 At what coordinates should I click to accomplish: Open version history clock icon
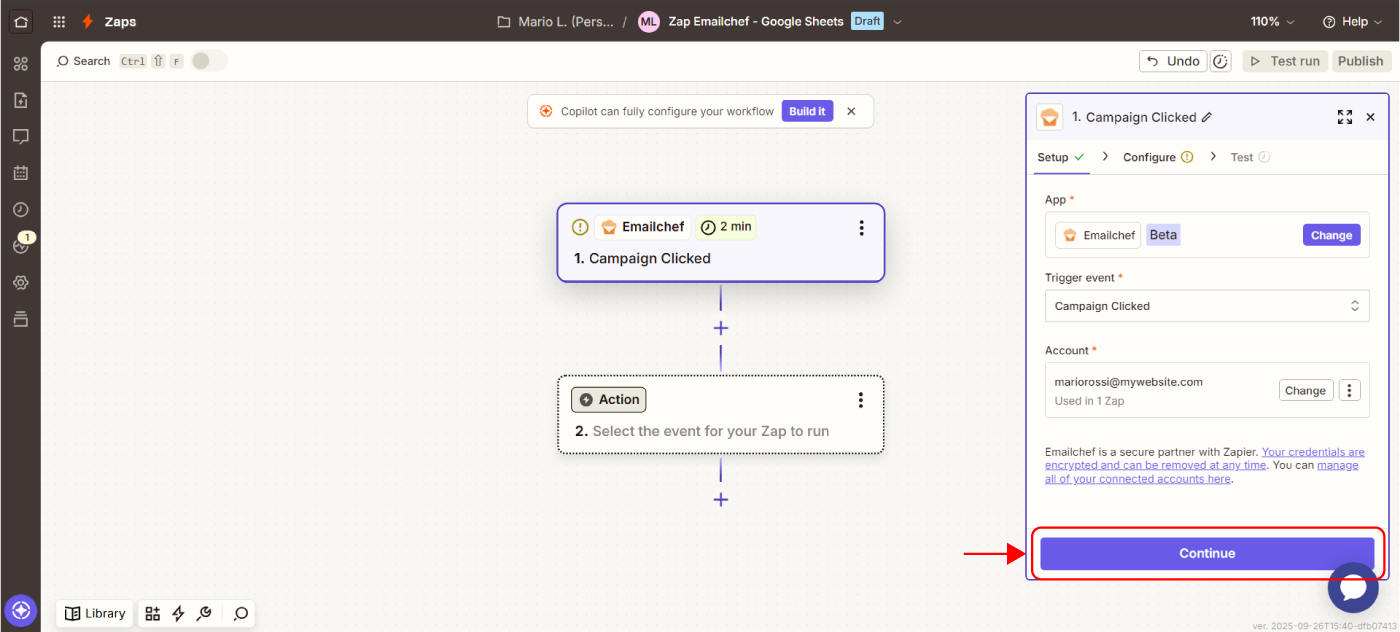1220,61
